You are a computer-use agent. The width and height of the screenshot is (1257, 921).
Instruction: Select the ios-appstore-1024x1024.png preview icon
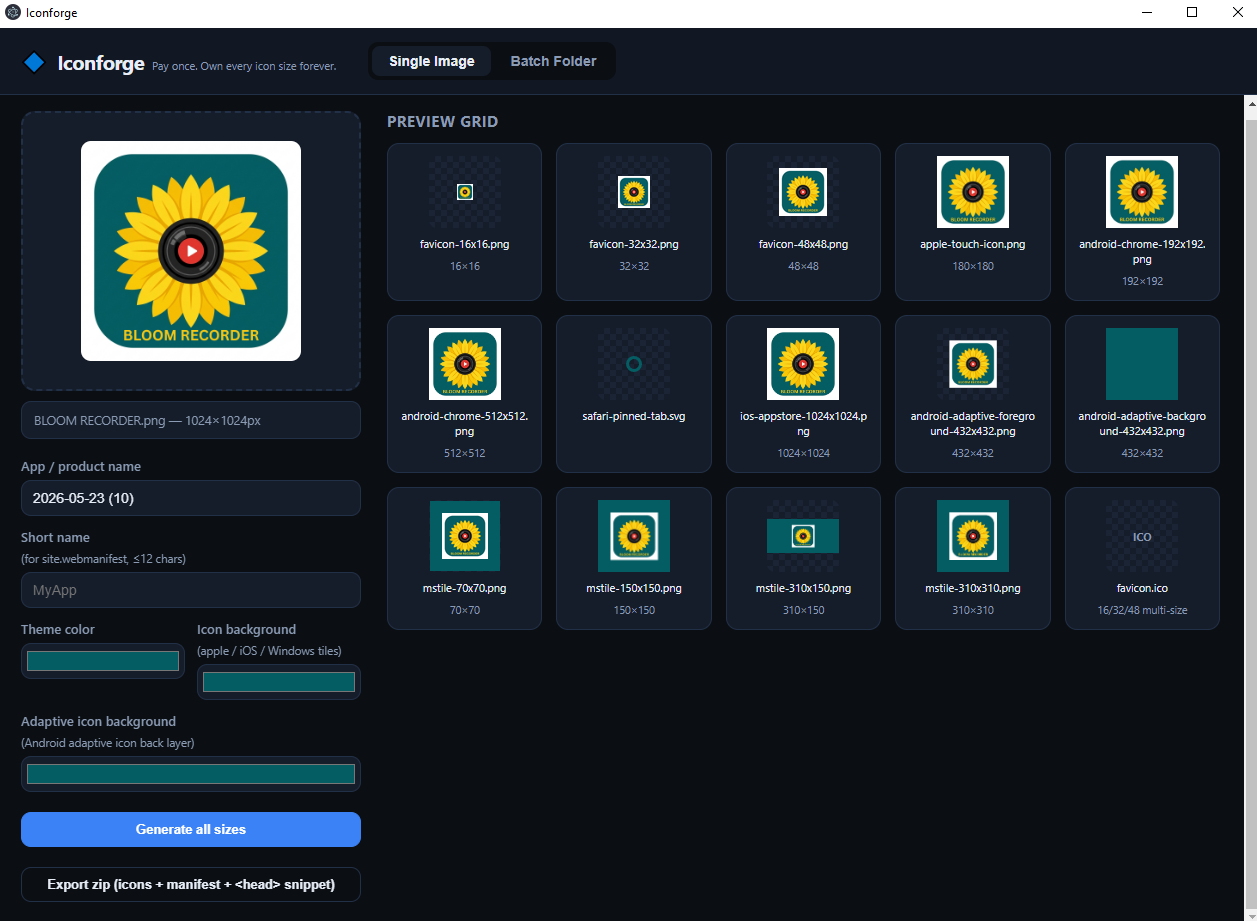(x=803, y=364)
